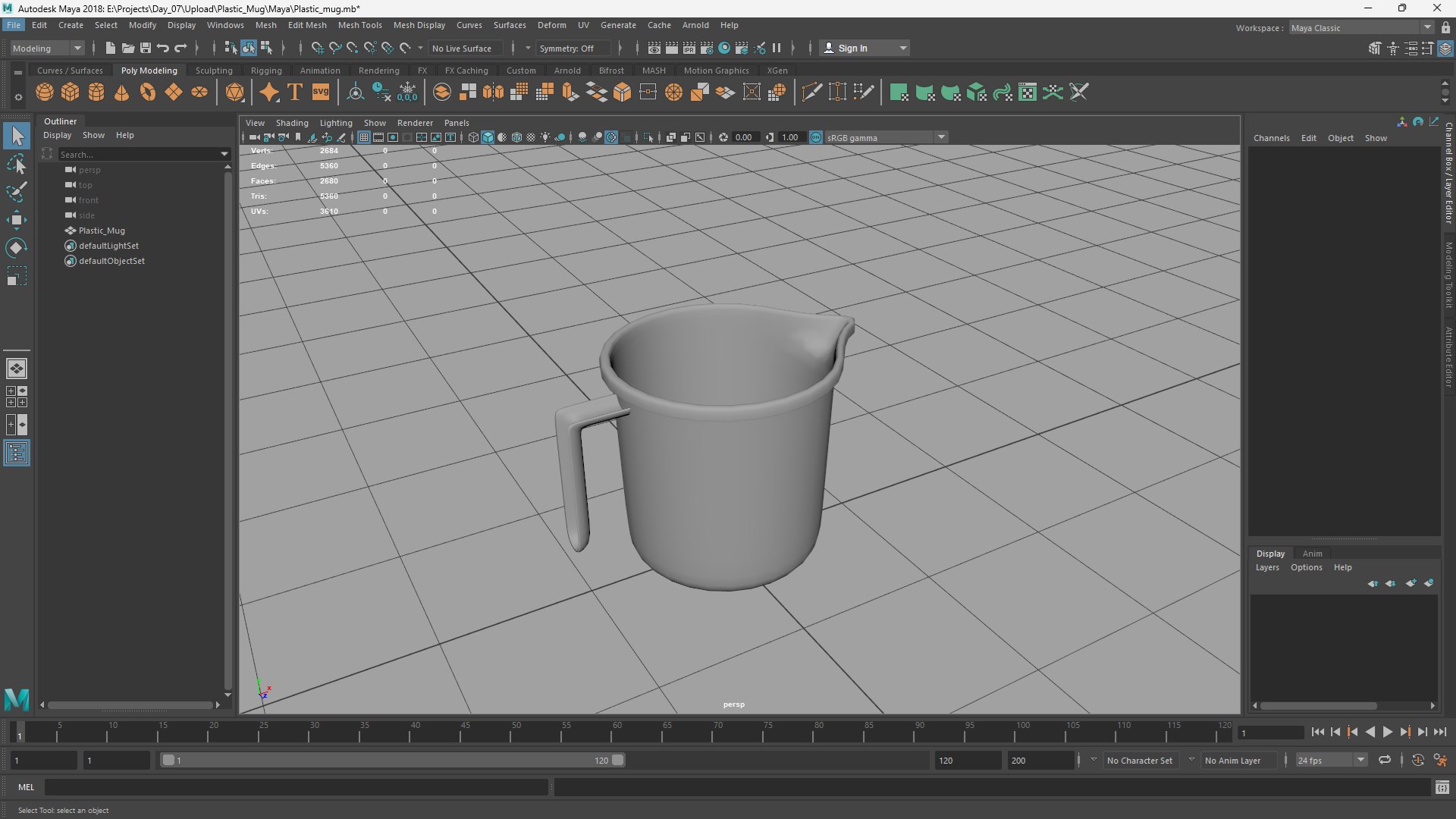This screenshot has width=1456, height=819.
Task: Activate the Lasso select tool
Action: click(17, 164)
